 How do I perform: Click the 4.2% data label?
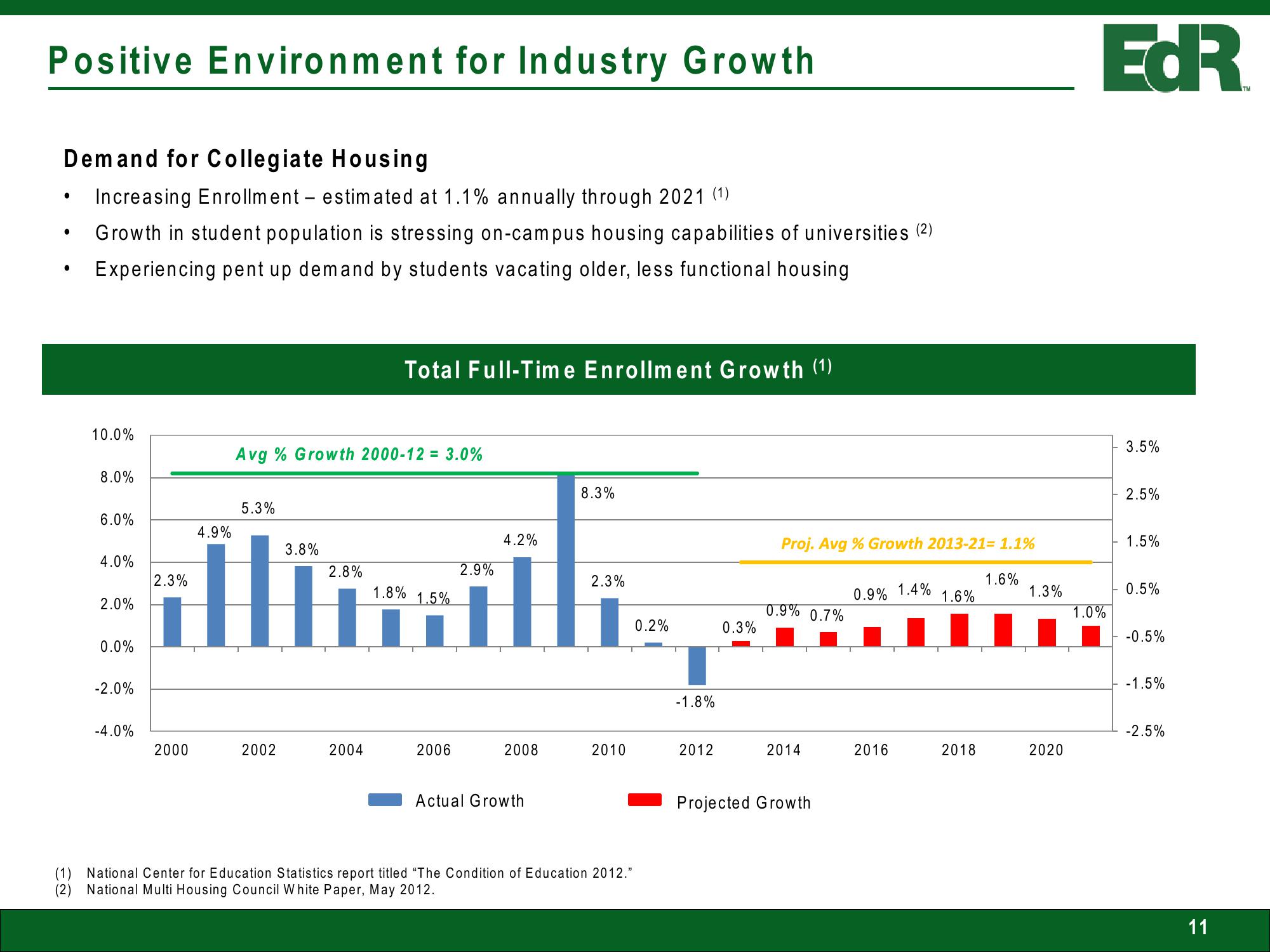pyautogui.click(x=521, y=540)
